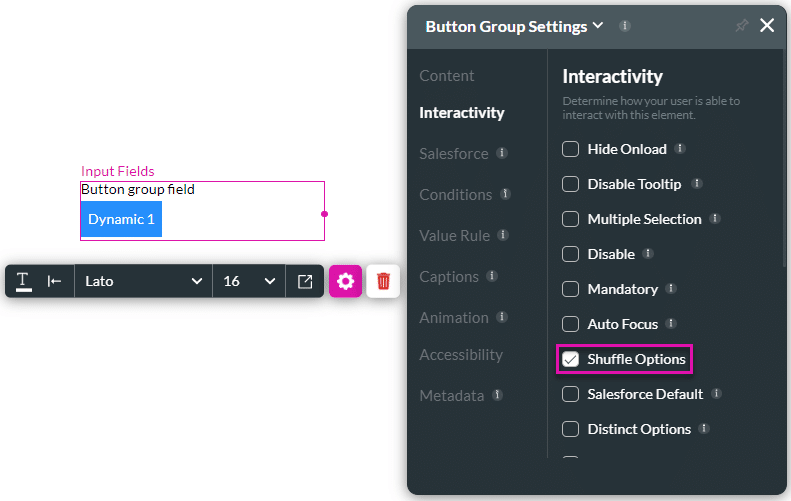Go to the Conditions tab
This screenshot has height=501, width=791.
click(456, 194)
